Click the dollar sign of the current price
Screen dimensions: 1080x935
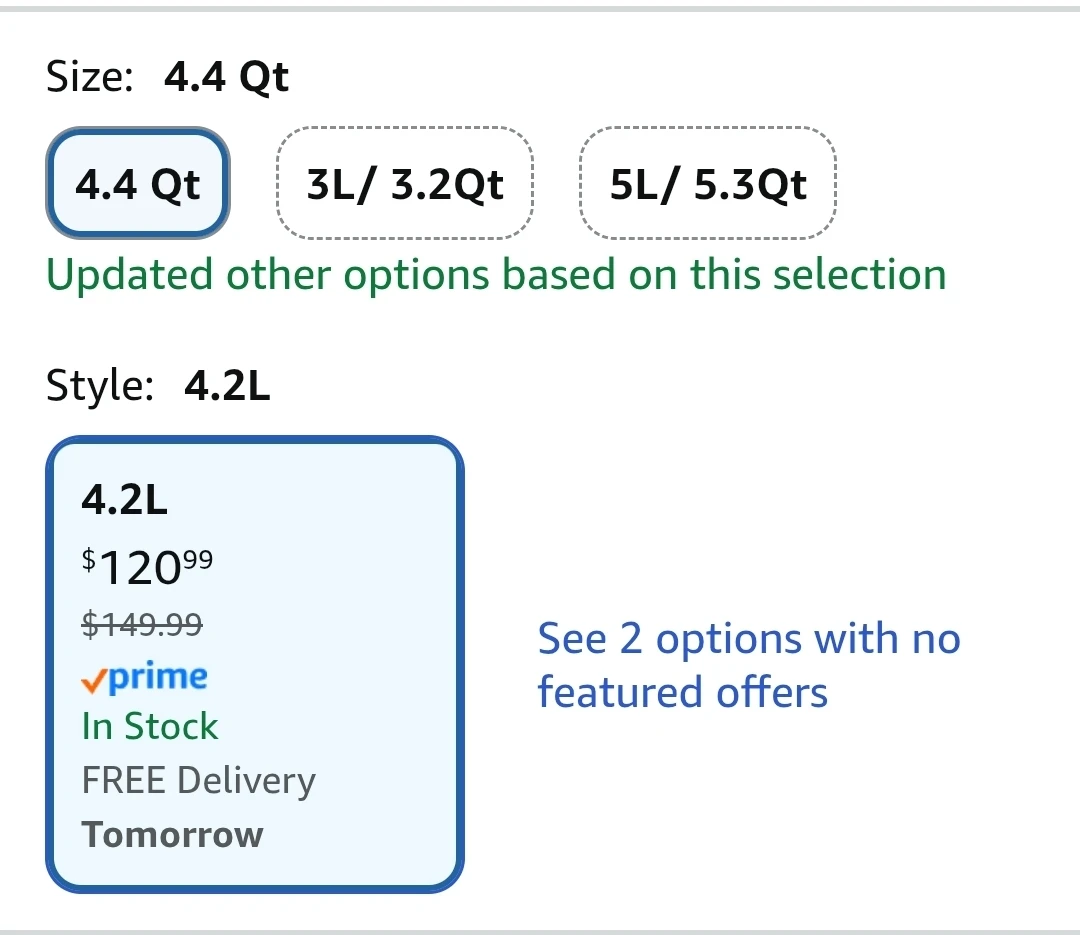tap(89, 560)
